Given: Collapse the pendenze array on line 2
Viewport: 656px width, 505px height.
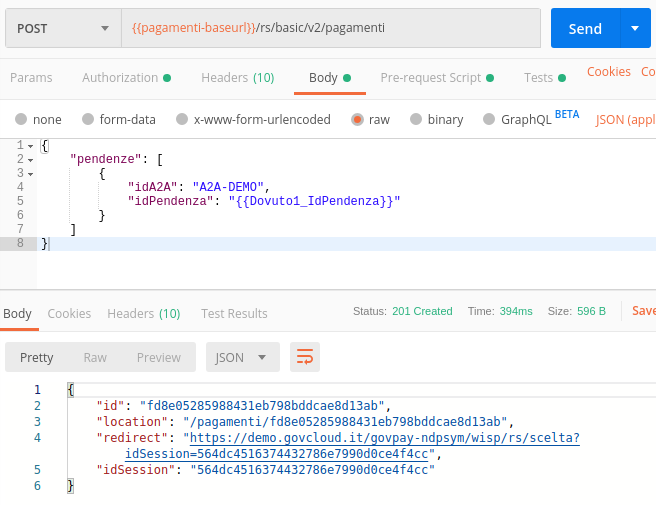Looking at the screenshot, I should tap(31, 160).
